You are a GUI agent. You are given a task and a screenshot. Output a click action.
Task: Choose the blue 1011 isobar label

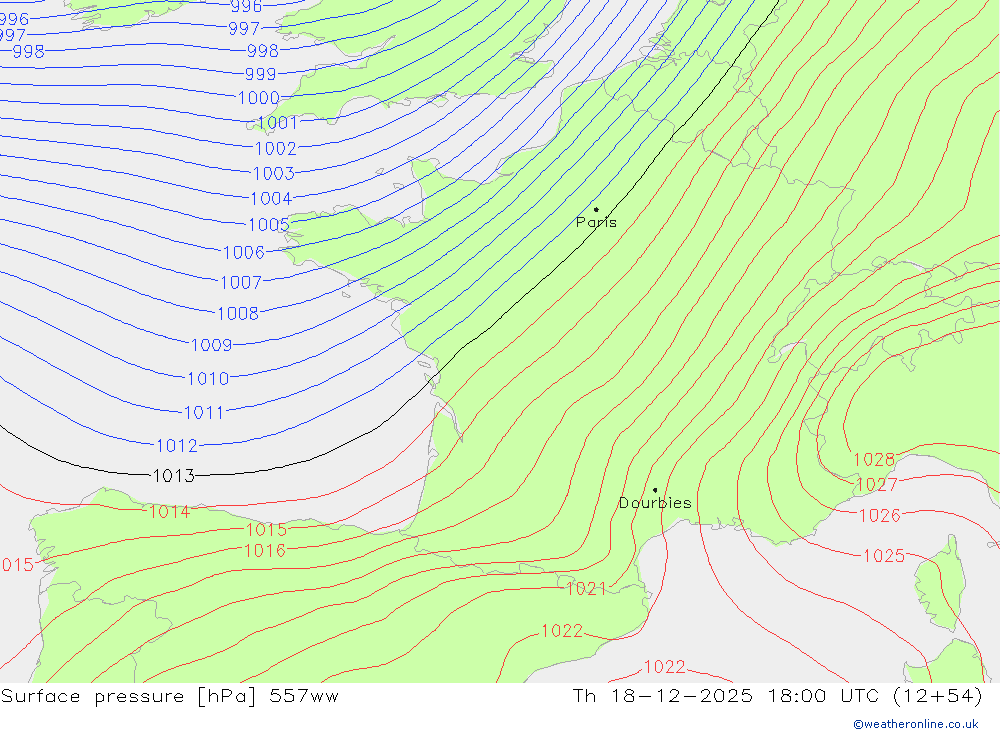(x=204, y=413)
